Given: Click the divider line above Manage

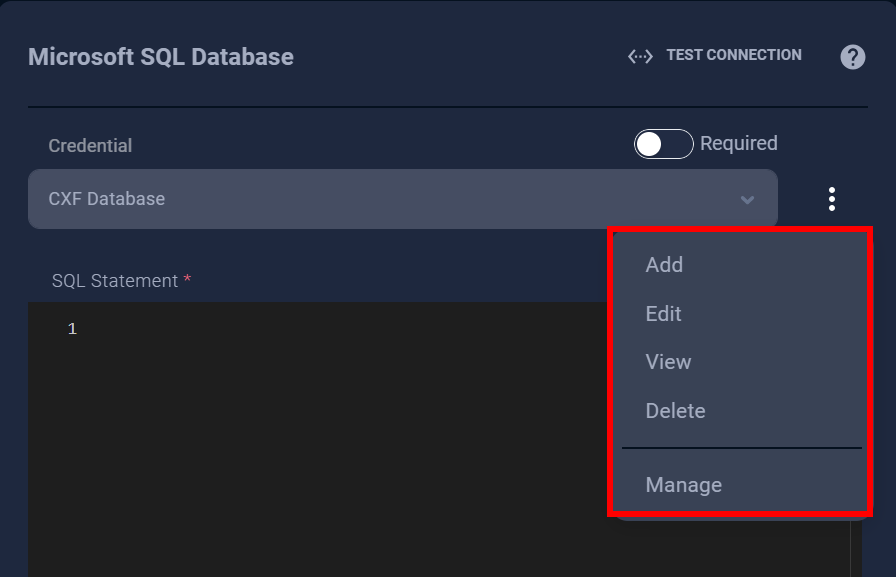Looking at the screenshot, I should 741,448.
